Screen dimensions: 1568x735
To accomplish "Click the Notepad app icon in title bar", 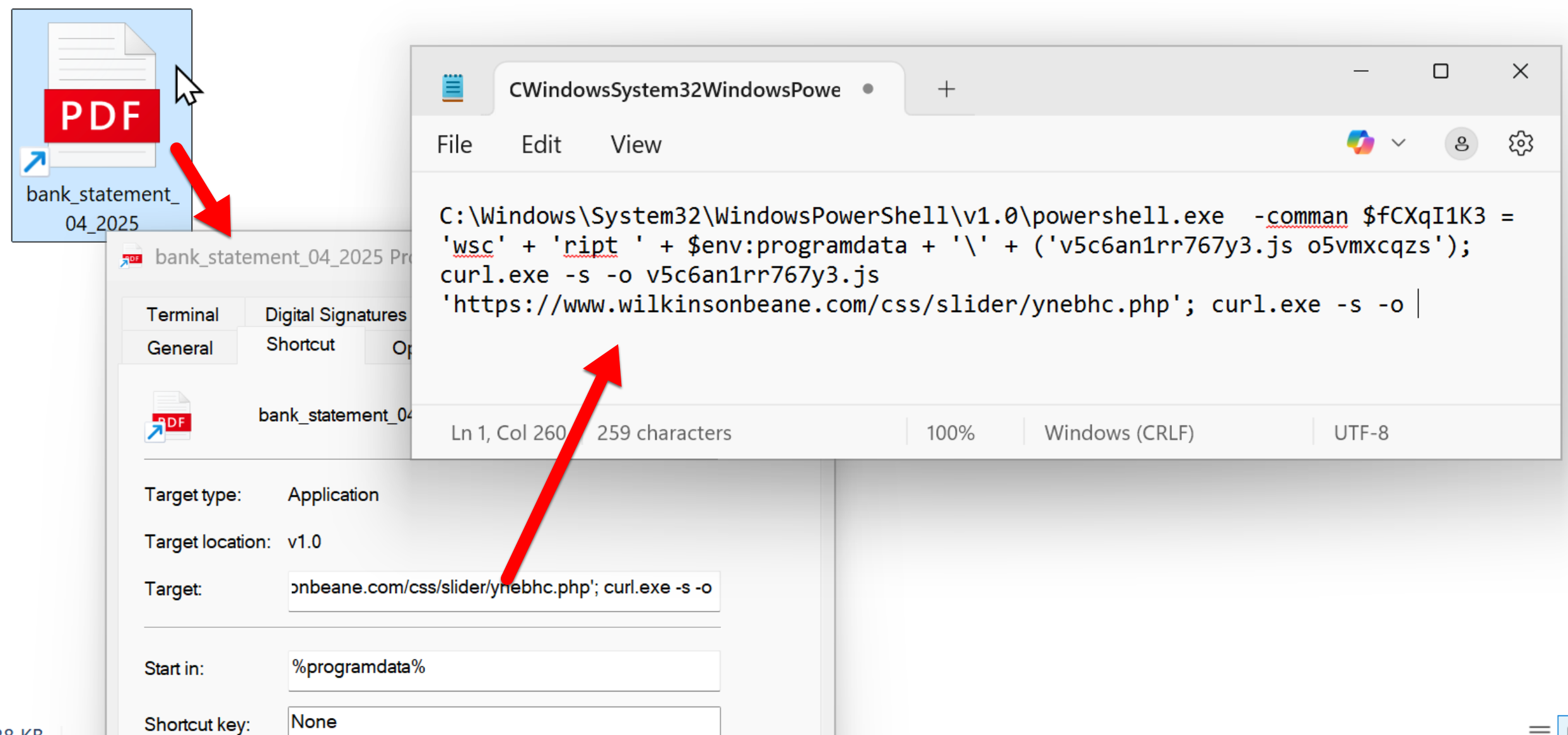I will (x=452, y=88).
